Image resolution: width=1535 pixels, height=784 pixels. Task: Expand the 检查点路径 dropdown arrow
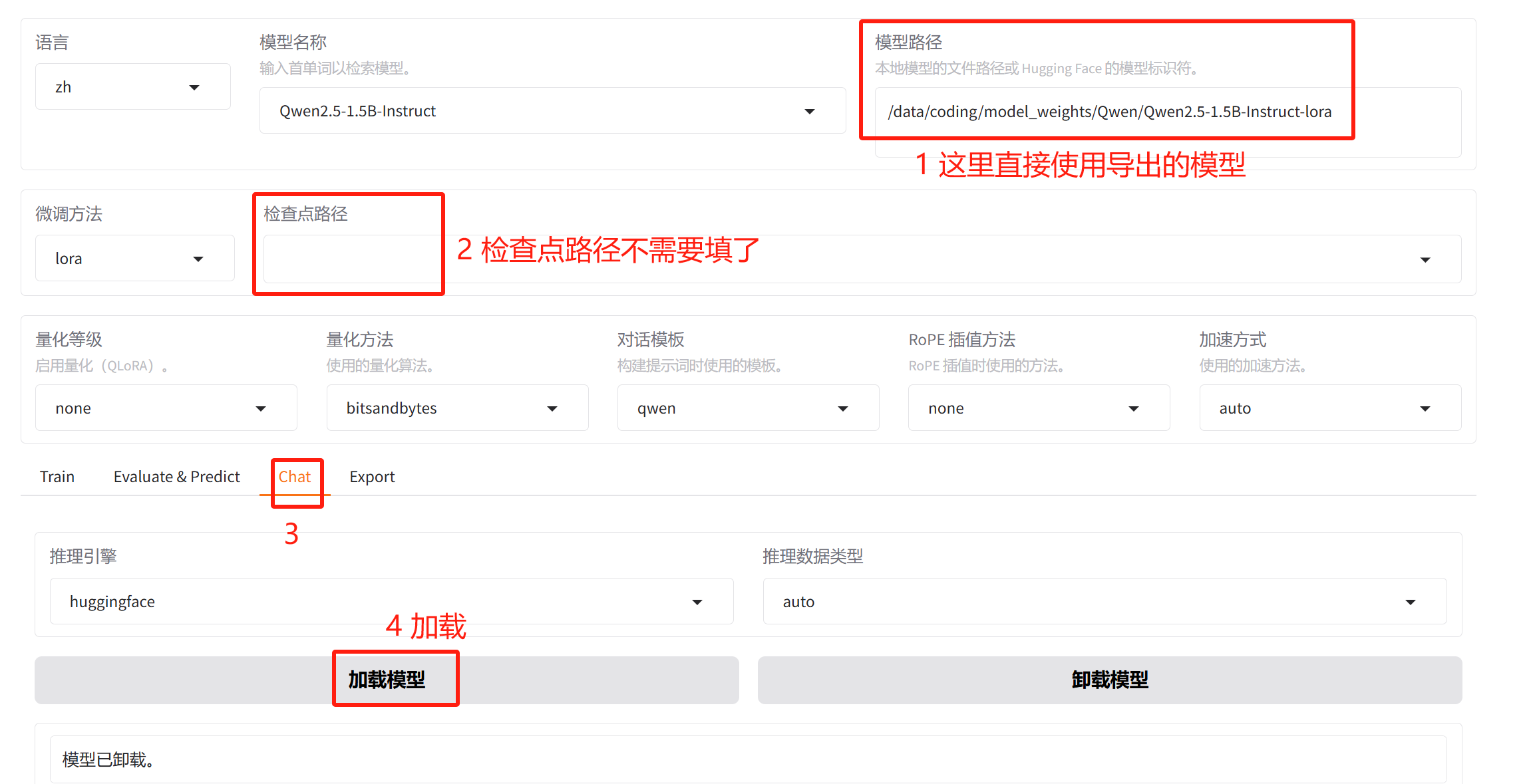1425,259
